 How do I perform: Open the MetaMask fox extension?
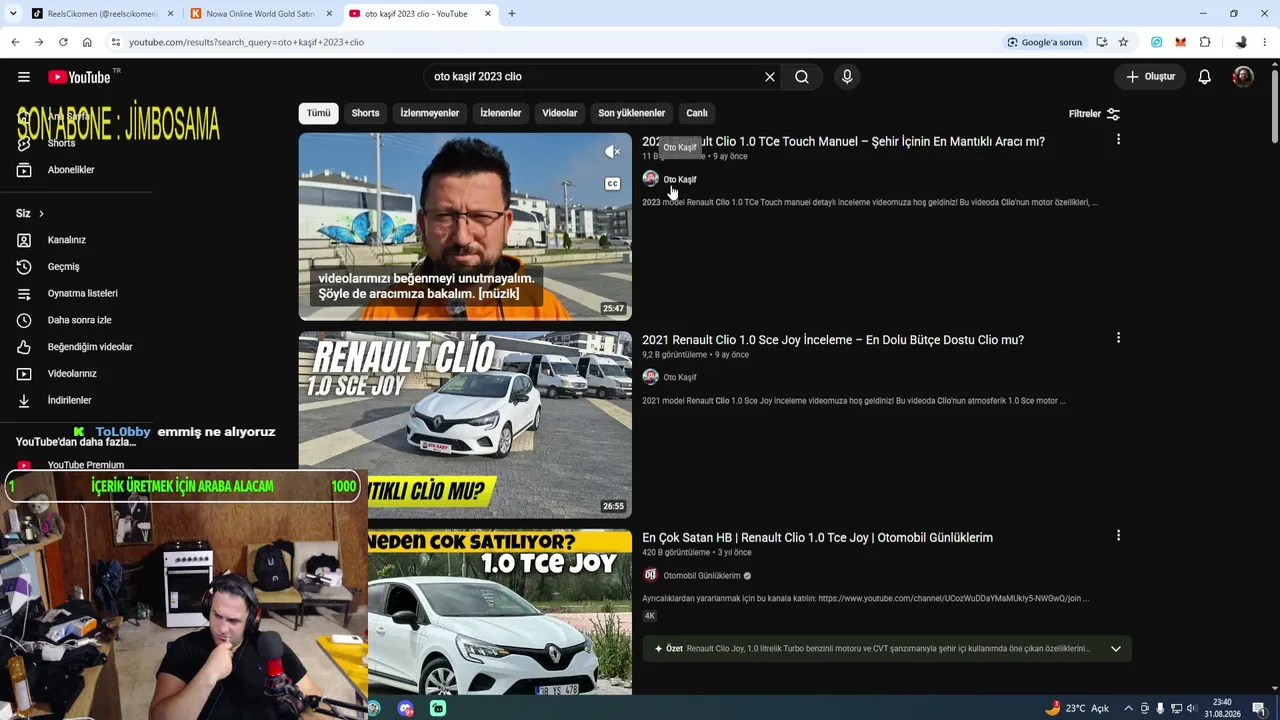coord(1181,42)
